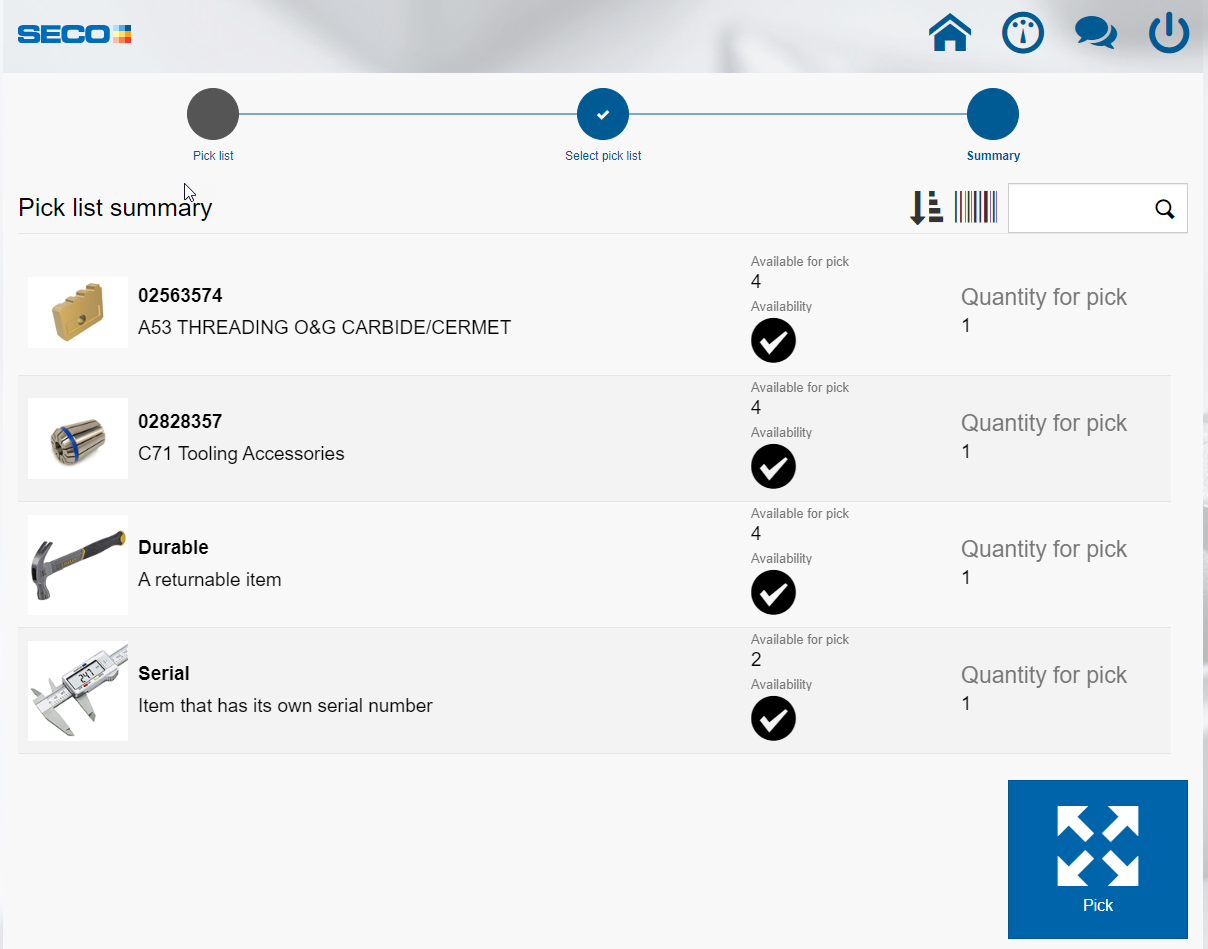Image resolution: width=1208 pixels, height=949 pixels.
Task: Click availability checkmark for item 02563574
Action: click(x=773, y=341)
